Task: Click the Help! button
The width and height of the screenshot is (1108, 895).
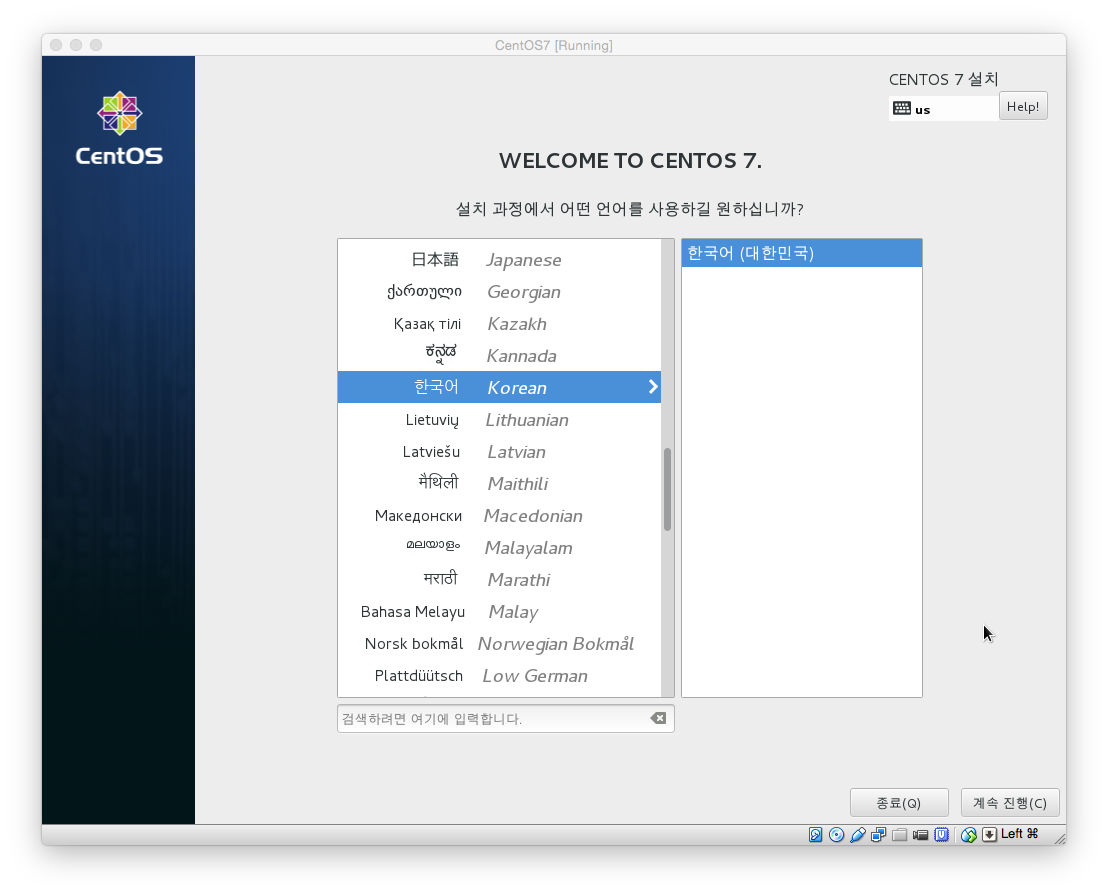Action: [x=1022, y=106]
